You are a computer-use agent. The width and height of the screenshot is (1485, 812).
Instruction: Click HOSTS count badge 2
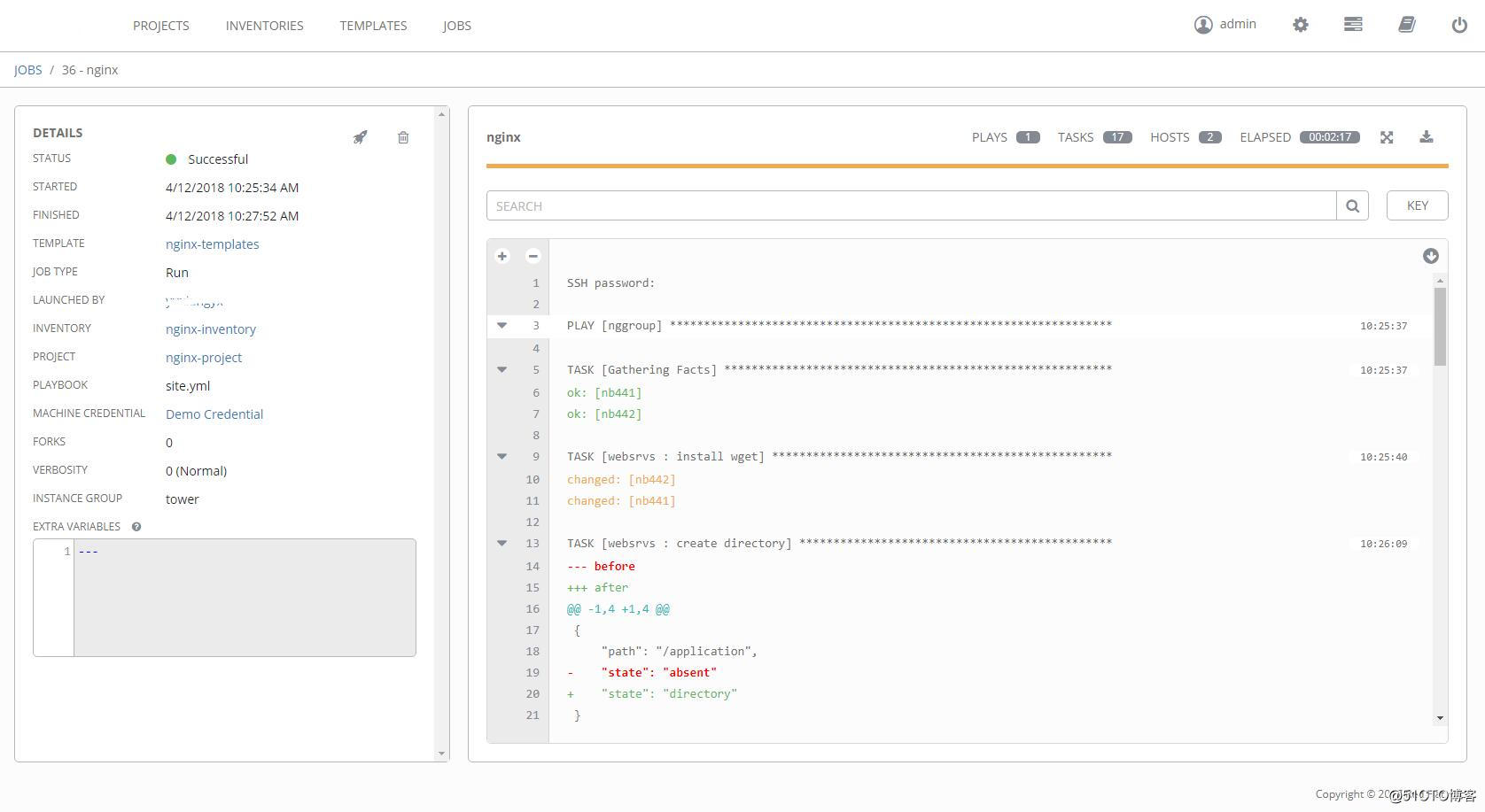coord(1210,137)
